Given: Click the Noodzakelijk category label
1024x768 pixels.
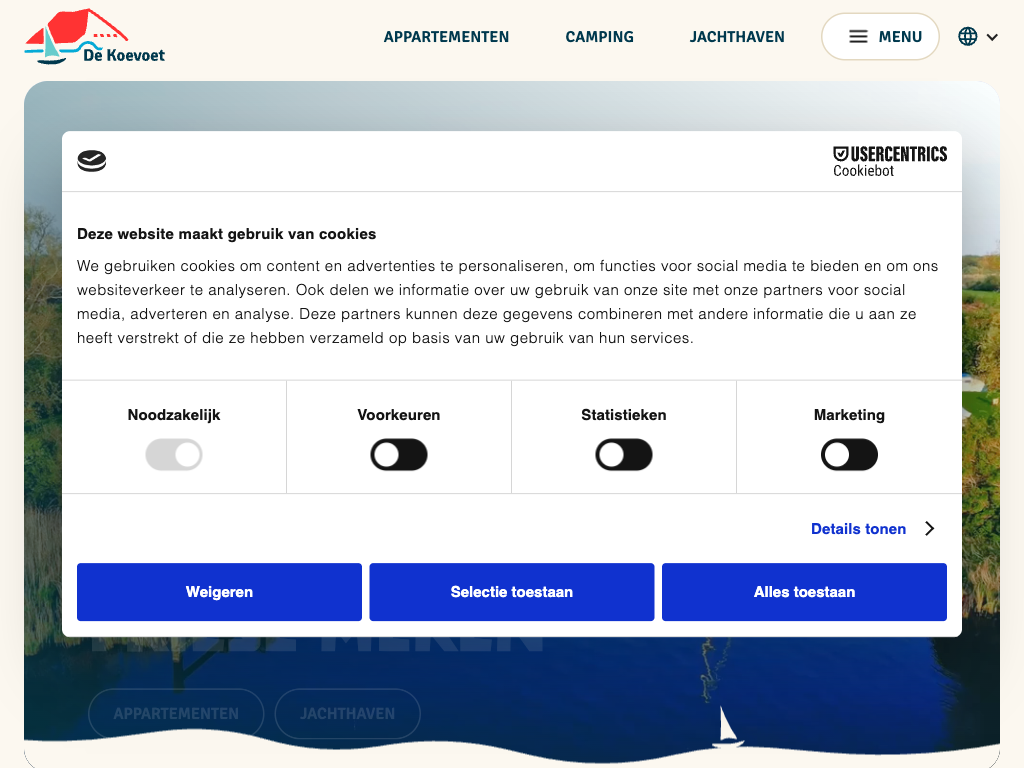Looking at the screenshot, I should pyautogui.click(x=174, y=415).
